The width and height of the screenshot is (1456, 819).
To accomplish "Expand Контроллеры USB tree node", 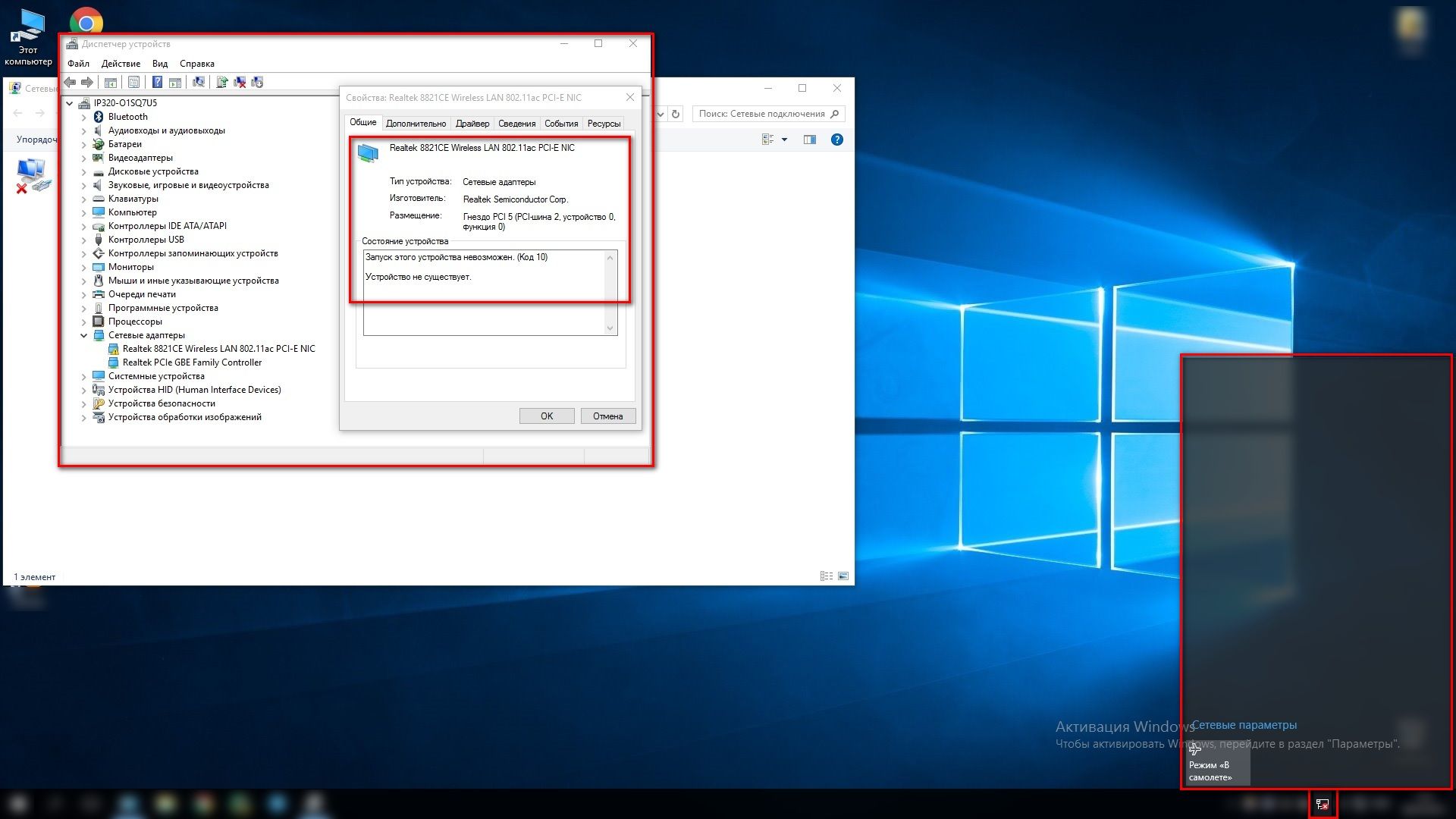I will pos(84,239).
